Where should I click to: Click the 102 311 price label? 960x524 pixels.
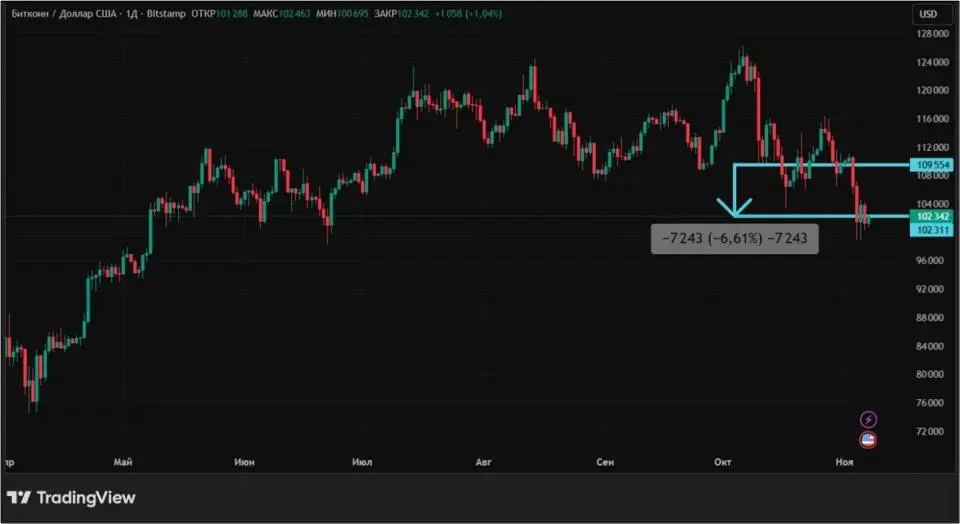[x=931, y=230]
